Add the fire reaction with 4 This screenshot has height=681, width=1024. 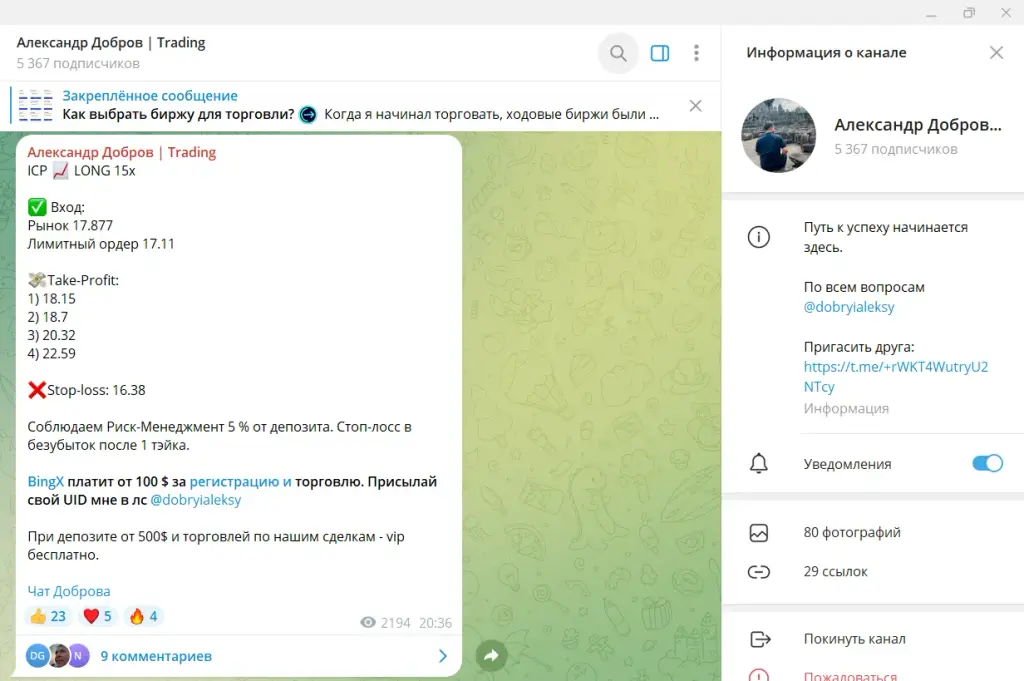coord(144,616)
